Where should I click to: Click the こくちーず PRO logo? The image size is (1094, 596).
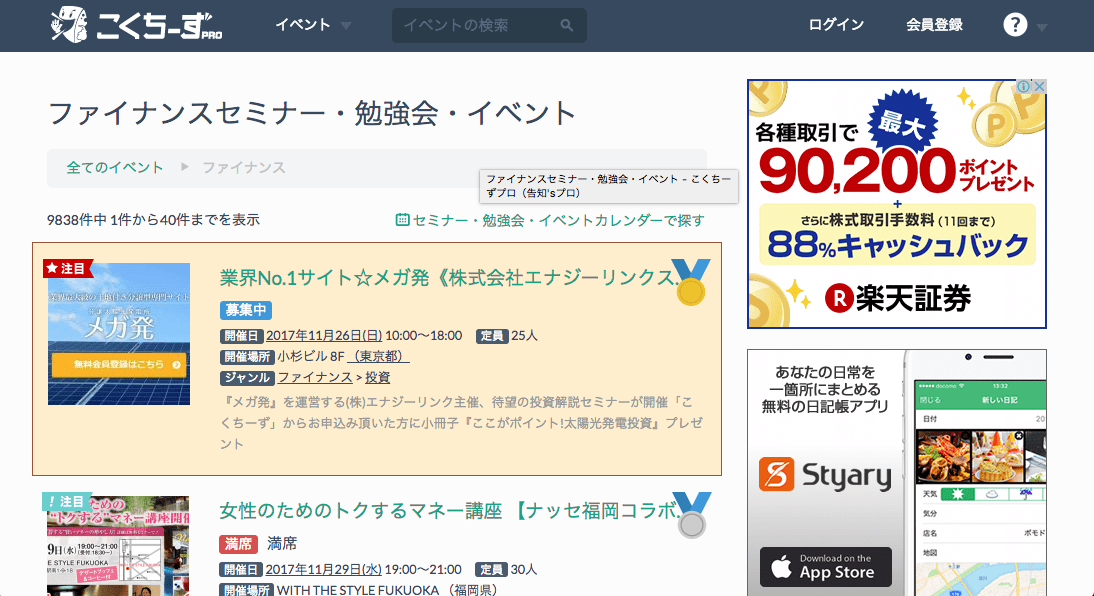tap(136, 25)
